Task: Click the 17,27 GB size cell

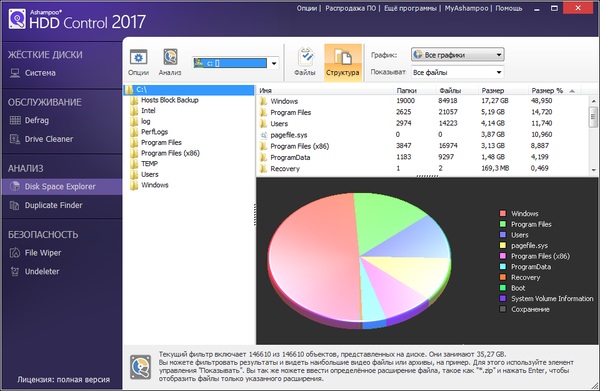Action: tap(495, 101)
